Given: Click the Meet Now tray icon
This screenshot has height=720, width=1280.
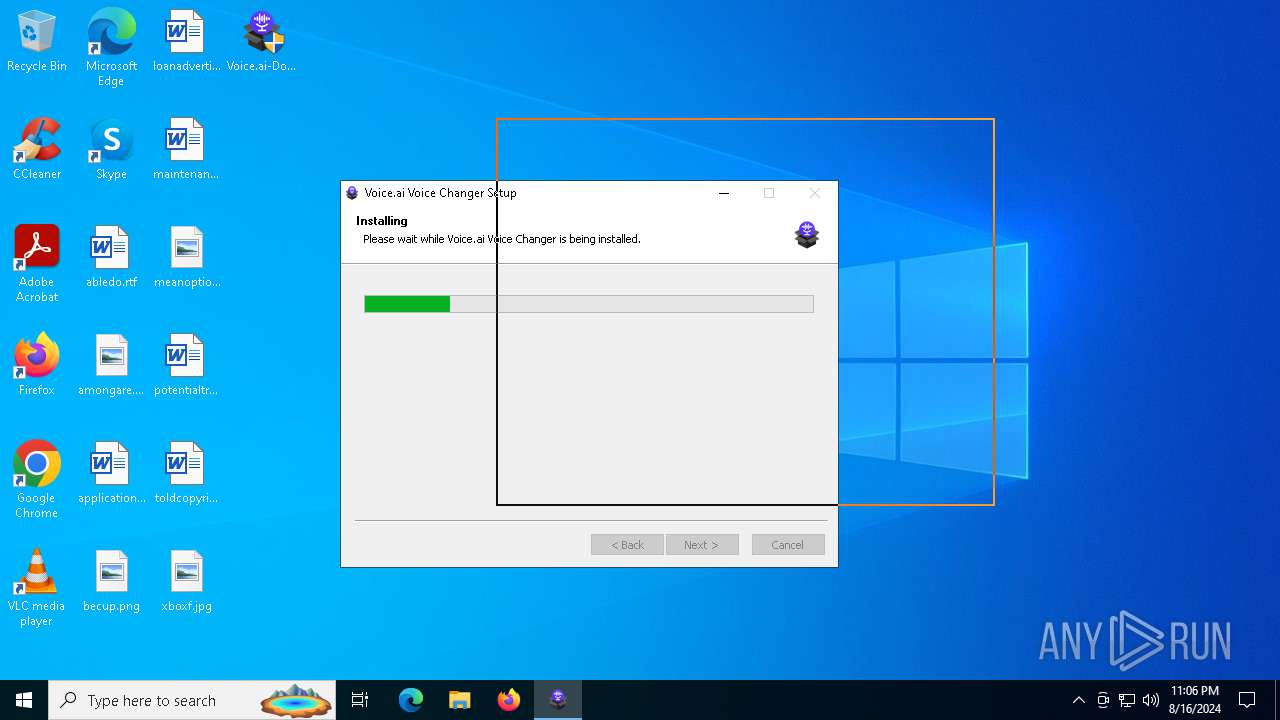Looking at the screenshot, I should point(1103,700).
